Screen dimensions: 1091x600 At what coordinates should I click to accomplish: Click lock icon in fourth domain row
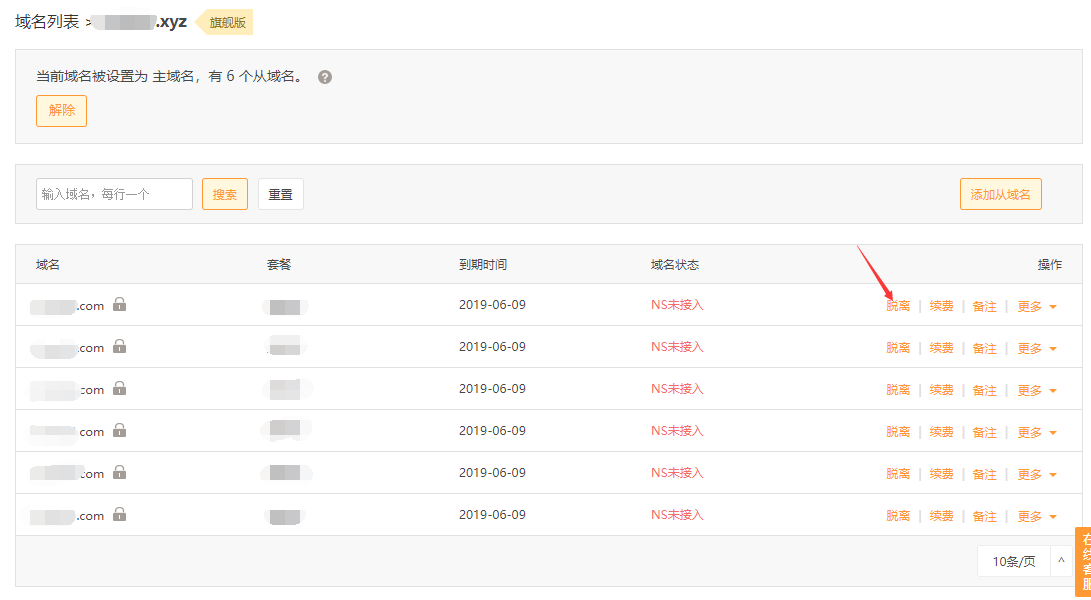(x=120, y=430)
